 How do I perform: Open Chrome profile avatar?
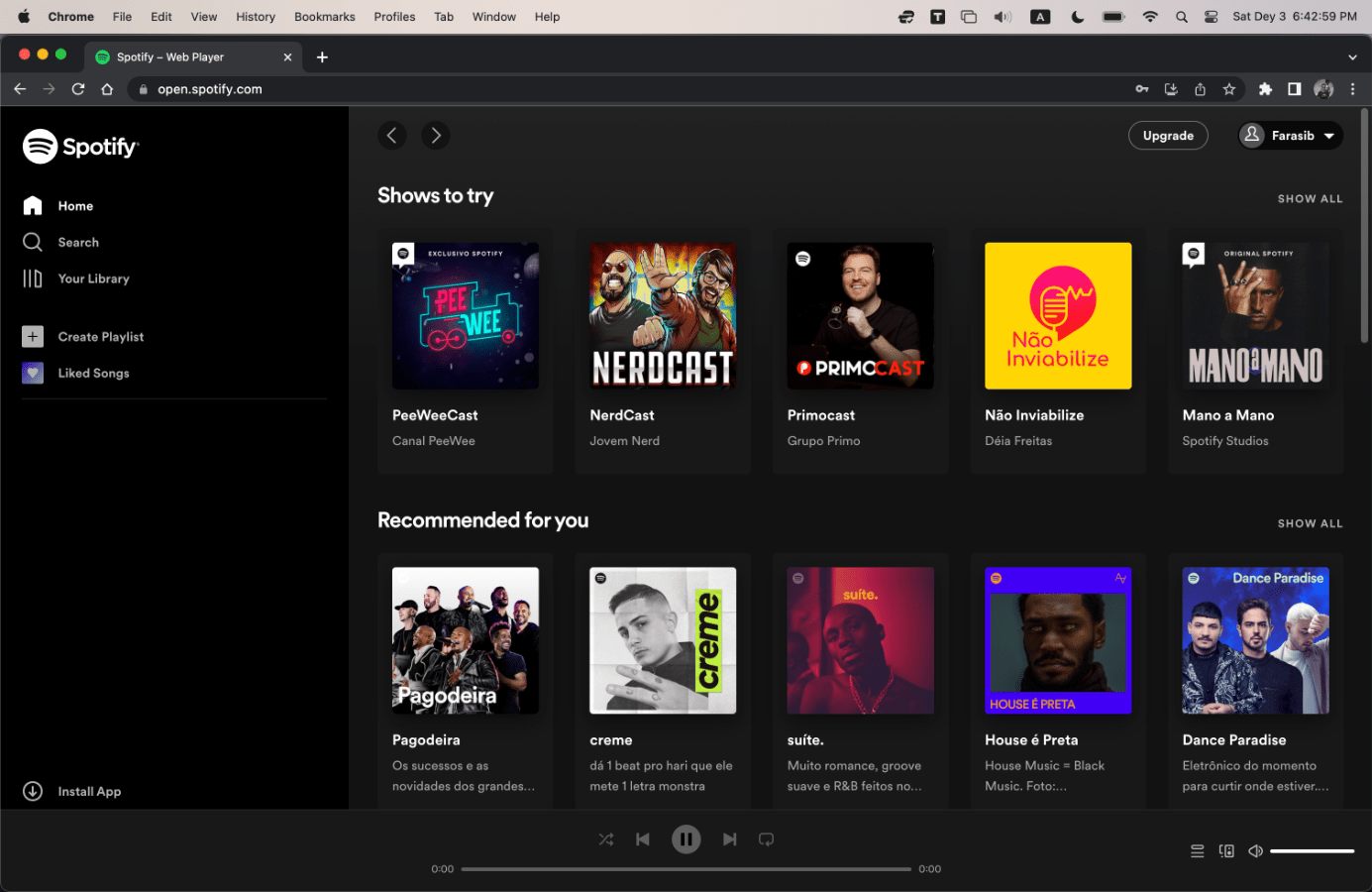(1323, 89)
